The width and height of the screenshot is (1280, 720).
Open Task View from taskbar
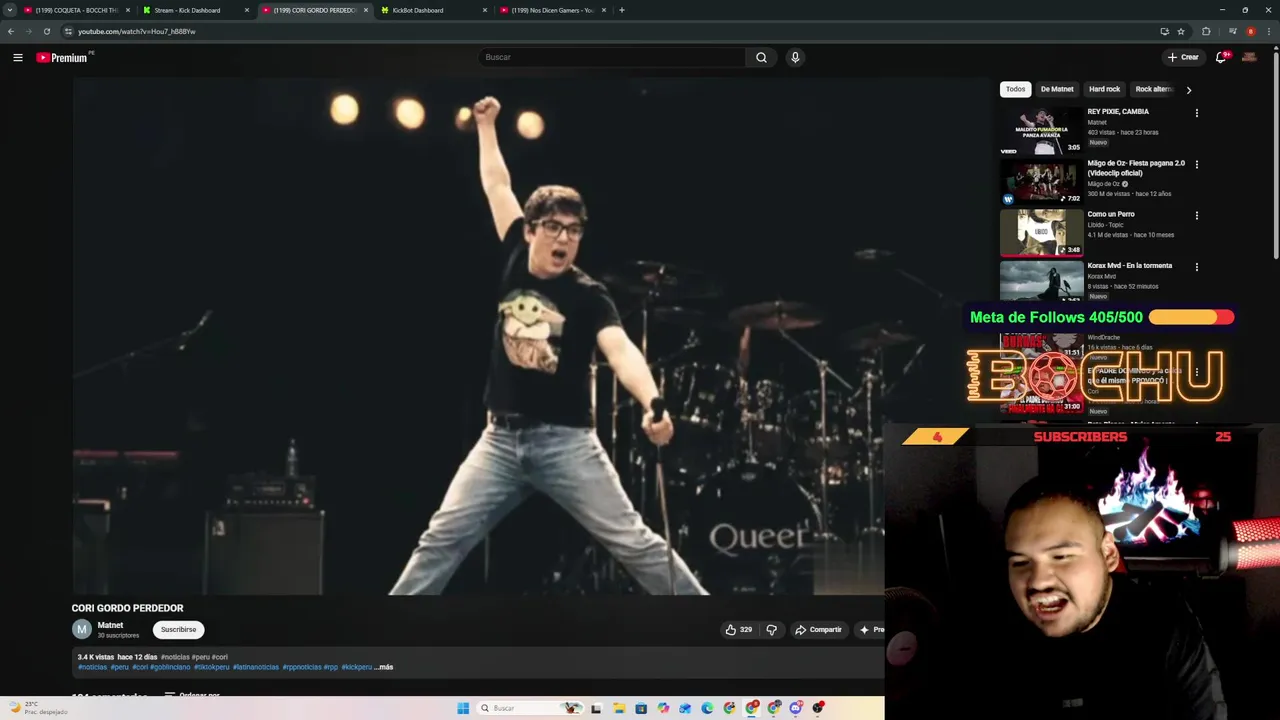point(596,708)
